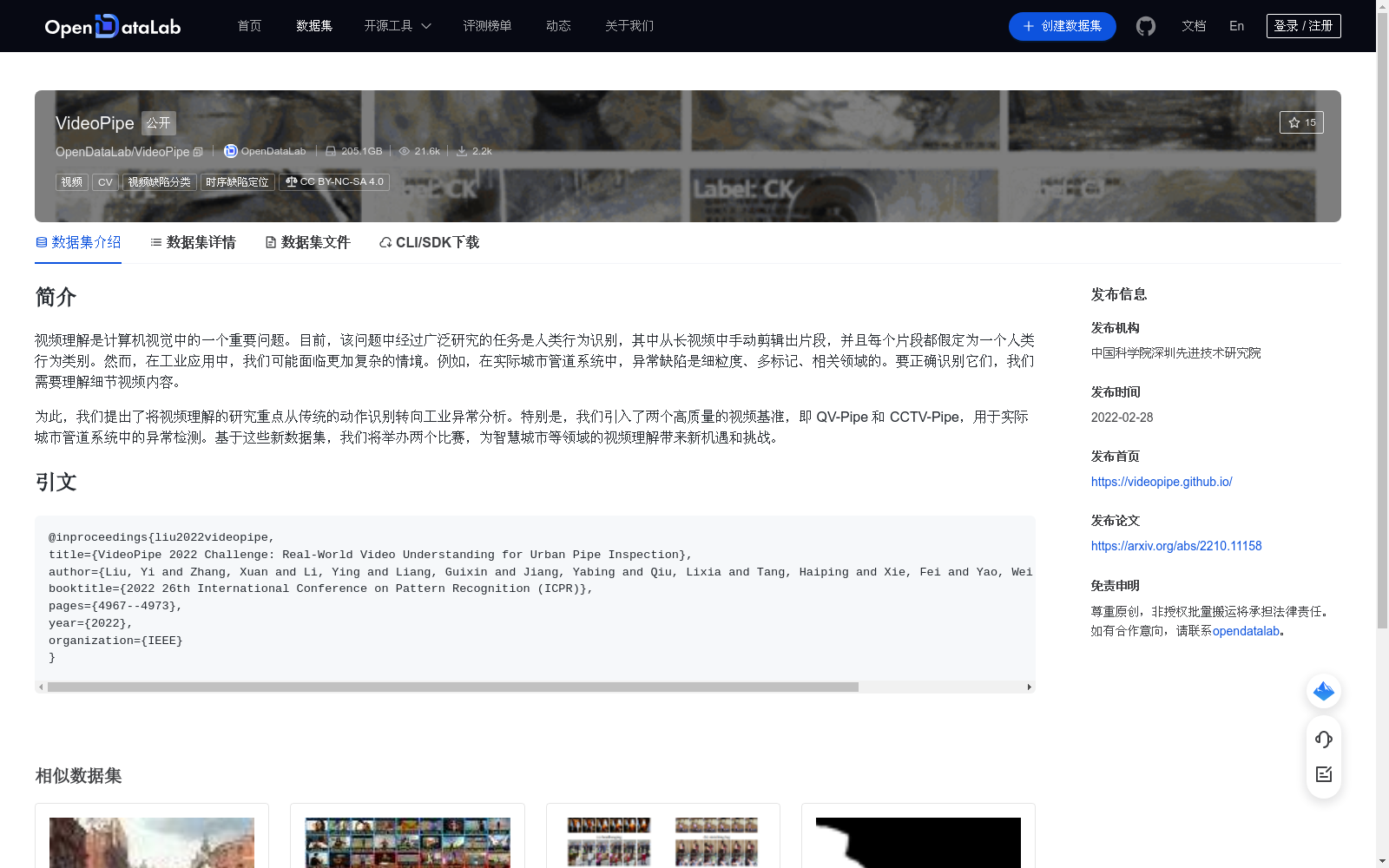Click the 公开 badge next to VideoPipe

tap(159, 123)
